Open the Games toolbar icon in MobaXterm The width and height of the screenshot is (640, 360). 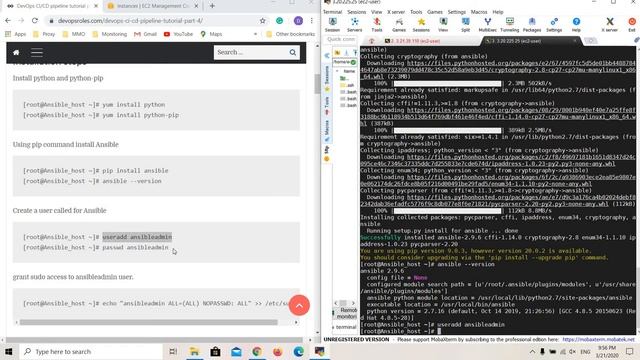click(399, 24)
